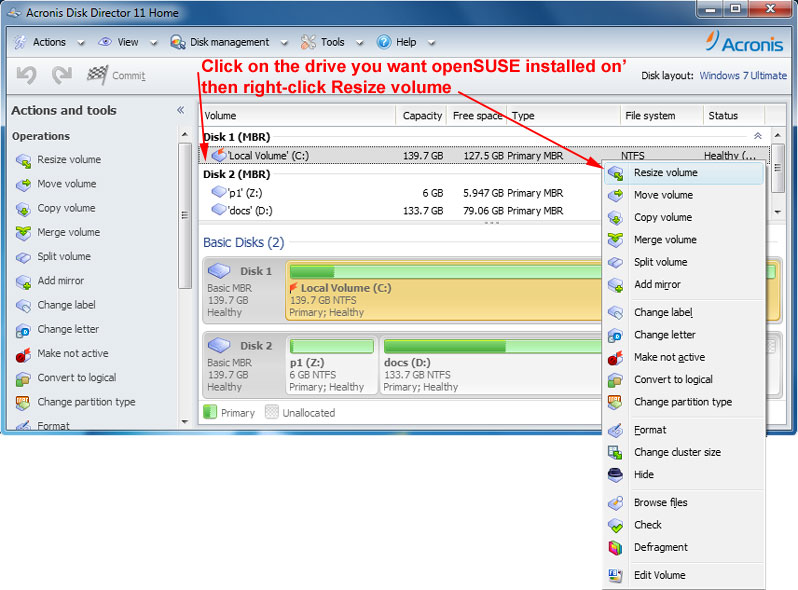Choose Split volume from the context menu
The height and width of the screenshot is (590, 798).
click(x=684, y=262)
